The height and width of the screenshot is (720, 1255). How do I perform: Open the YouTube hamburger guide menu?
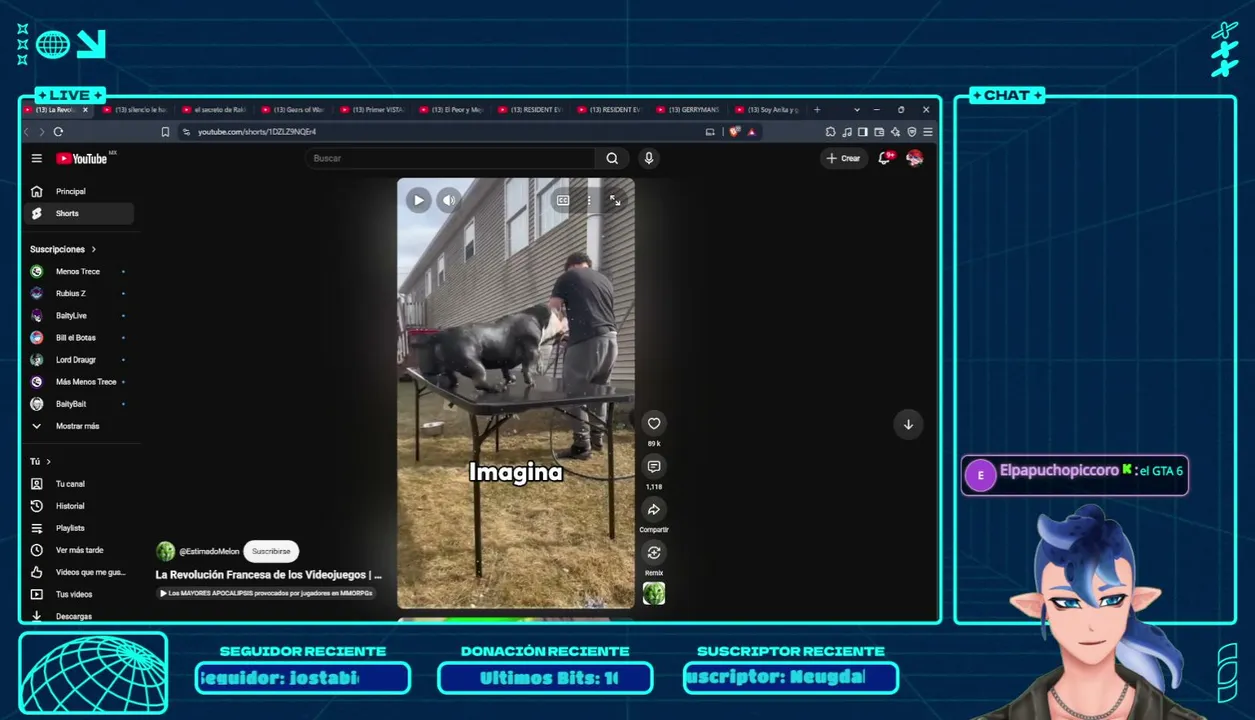37,158
